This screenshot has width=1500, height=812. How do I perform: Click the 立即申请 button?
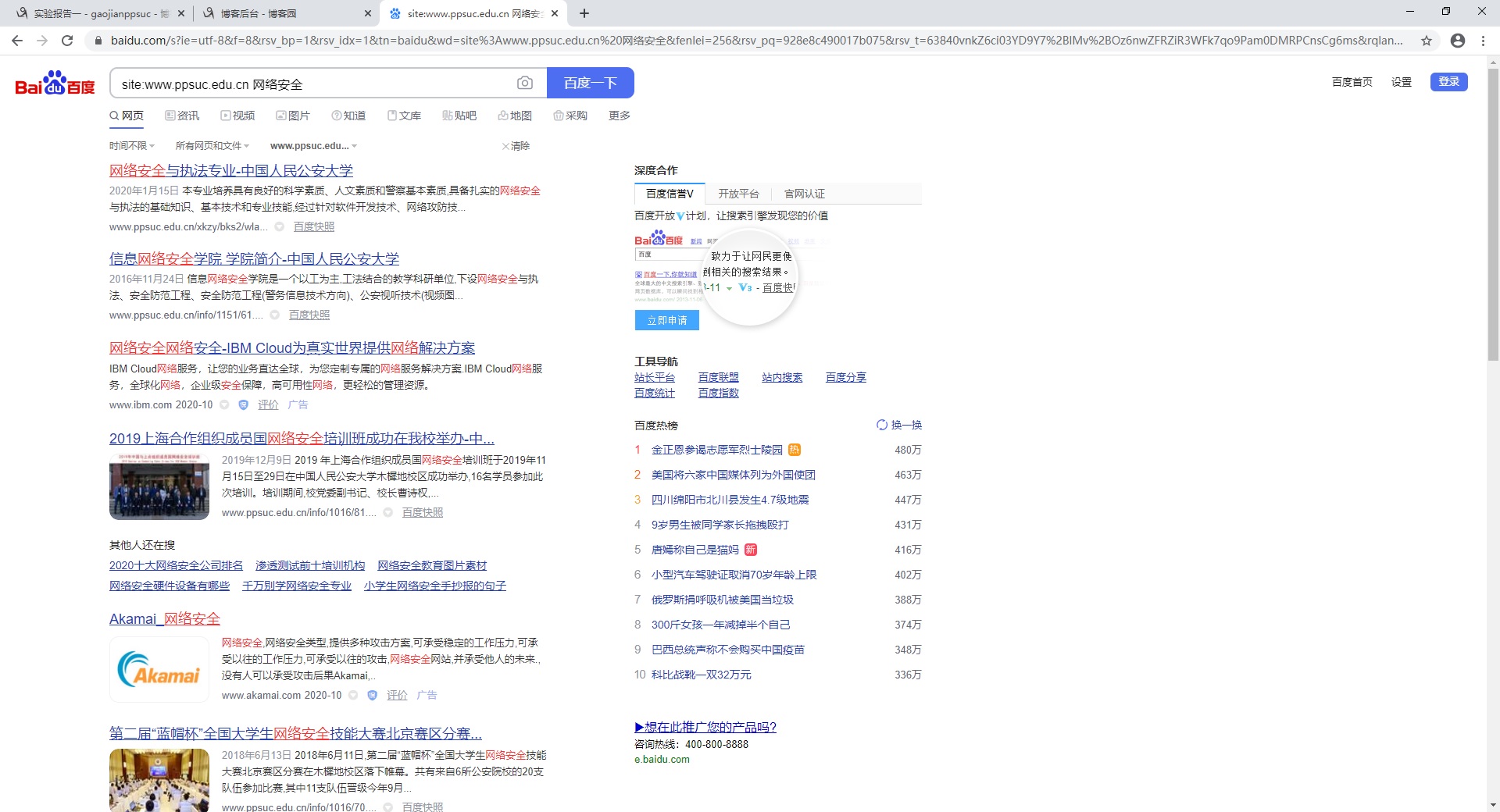pos(667,320)
